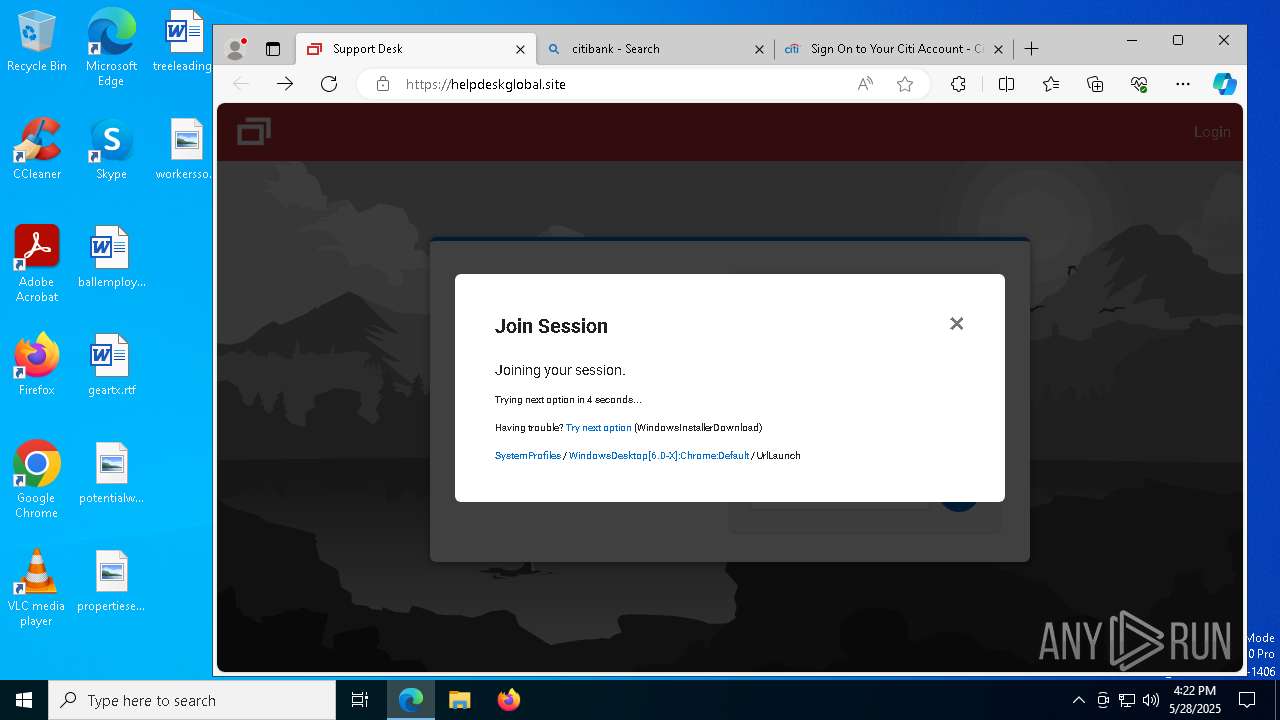The height and width of the screenshot is (720, 1280).
Task: Click the "Joining your session." text
Action: point(560,370)
